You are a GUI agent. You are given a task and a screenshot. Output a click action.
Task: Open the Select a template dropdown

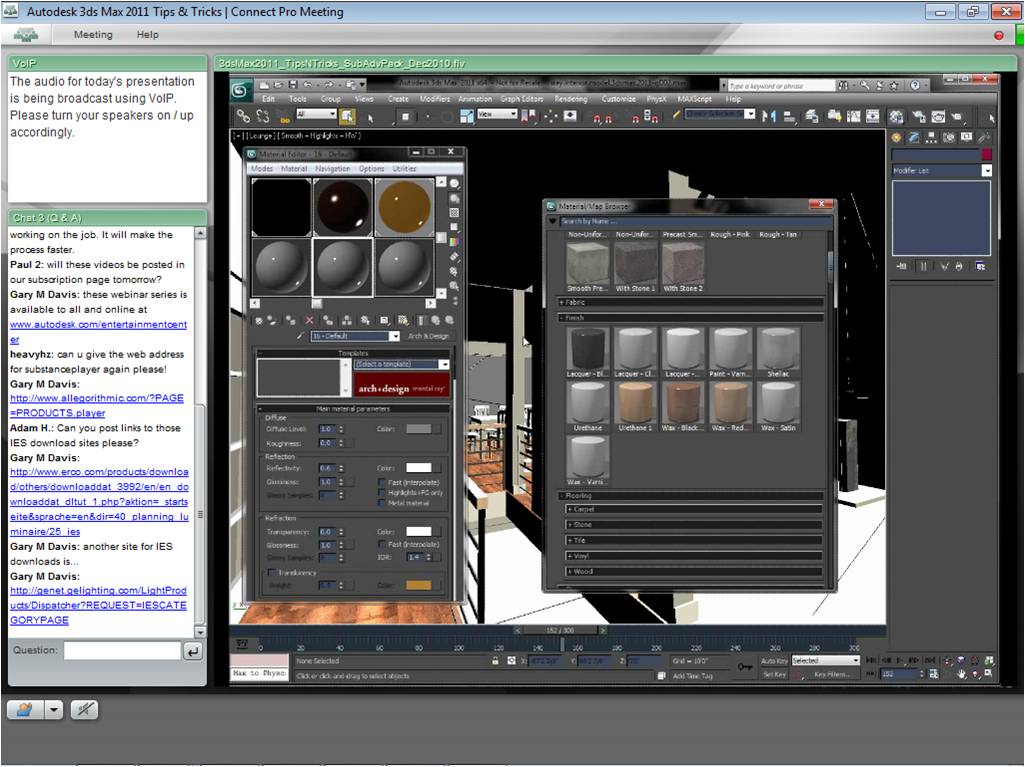point(401,364)
